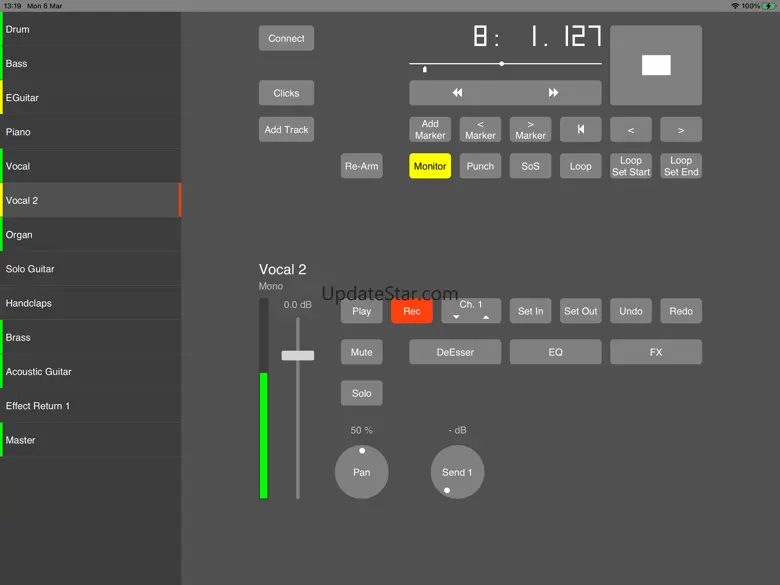
Task: Toggle the Clicks metronome button
Action: pyautogui.click(x=286, y=93)
